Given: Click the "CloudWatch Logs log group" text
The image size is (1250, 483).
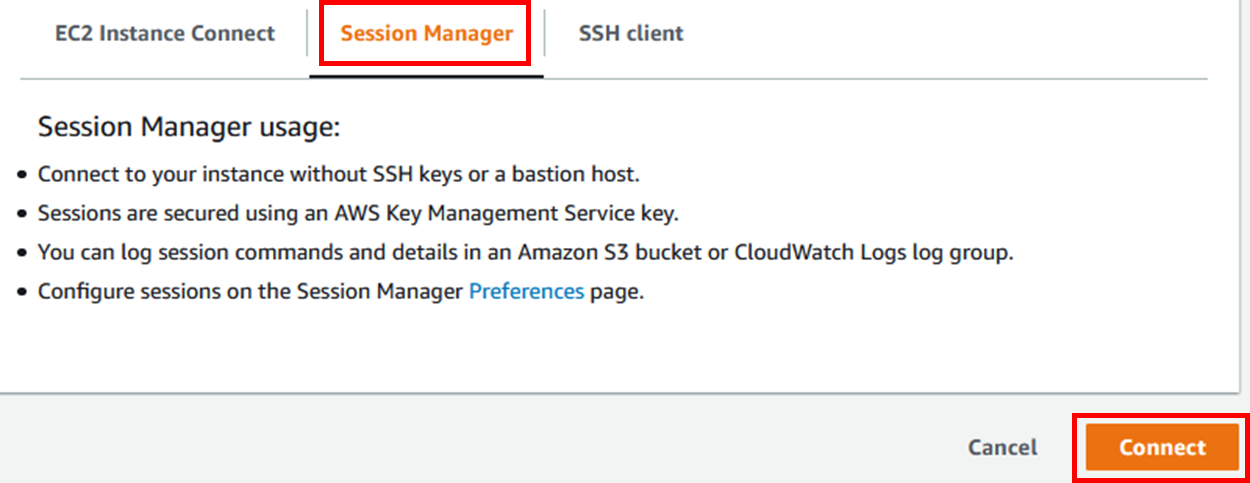Looking at the screenshot, I should pyautogui.click(x=874, y=252).
